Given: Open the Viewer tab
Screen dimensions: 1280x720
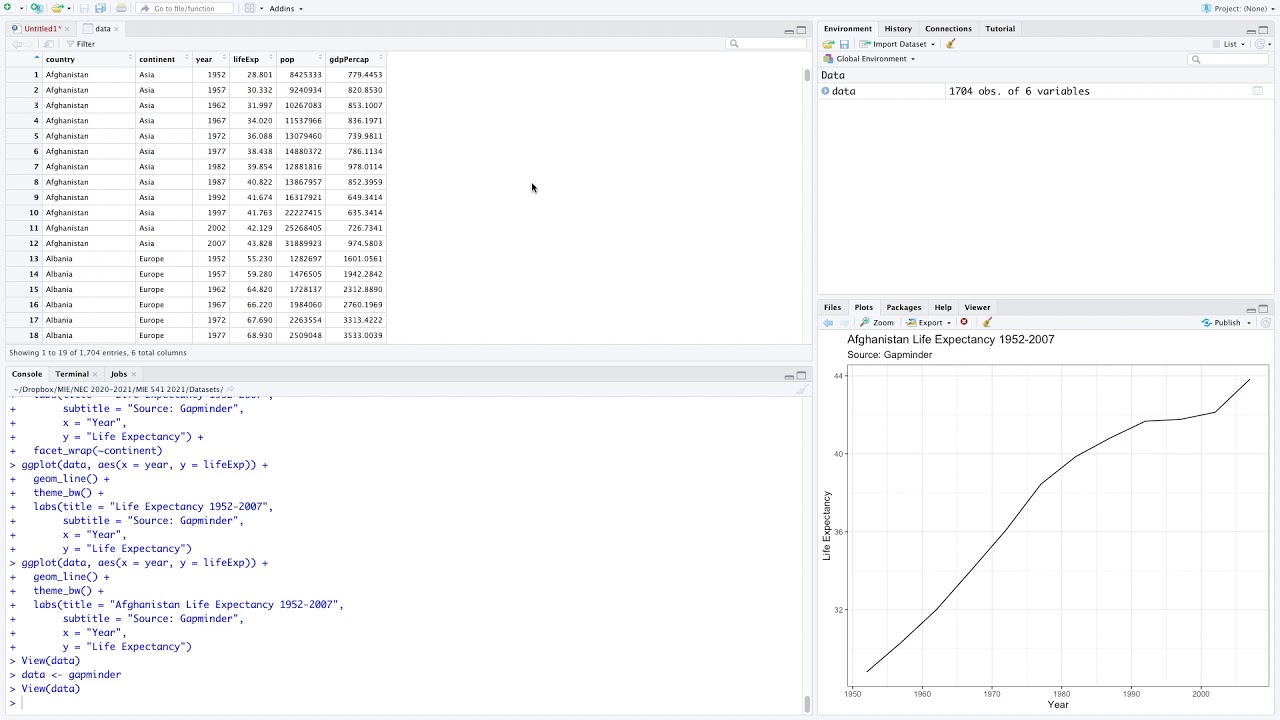Looking at the screenshot, I should 977,308.
